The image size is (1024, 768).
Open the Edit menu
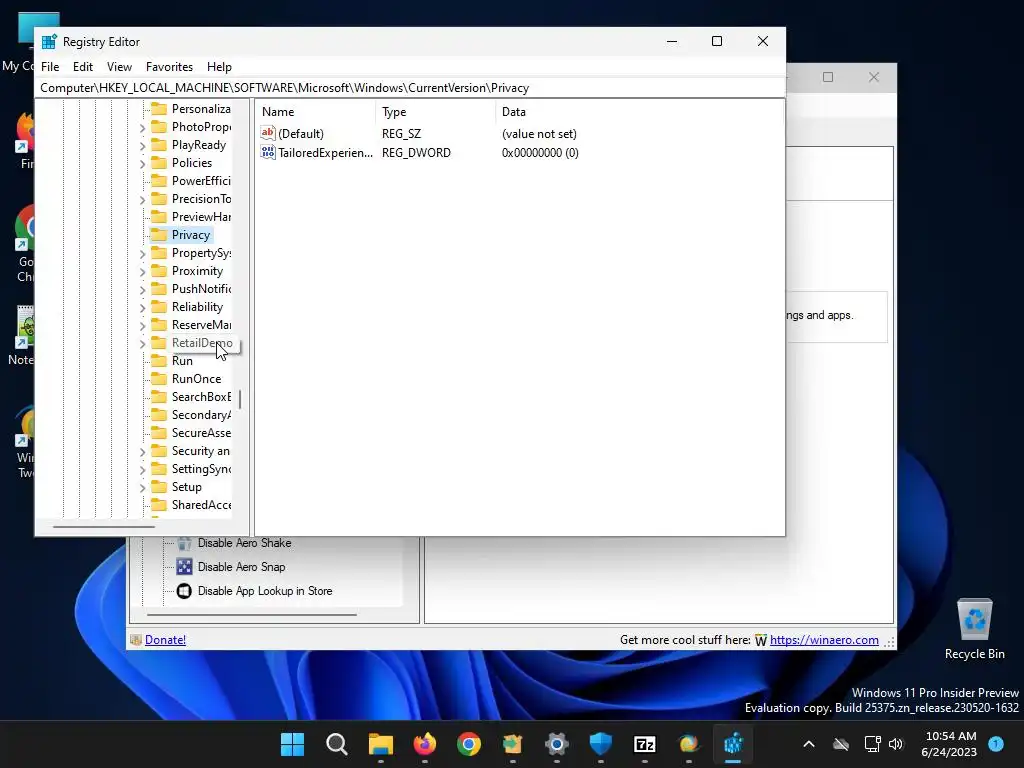(x=82, y=67)
